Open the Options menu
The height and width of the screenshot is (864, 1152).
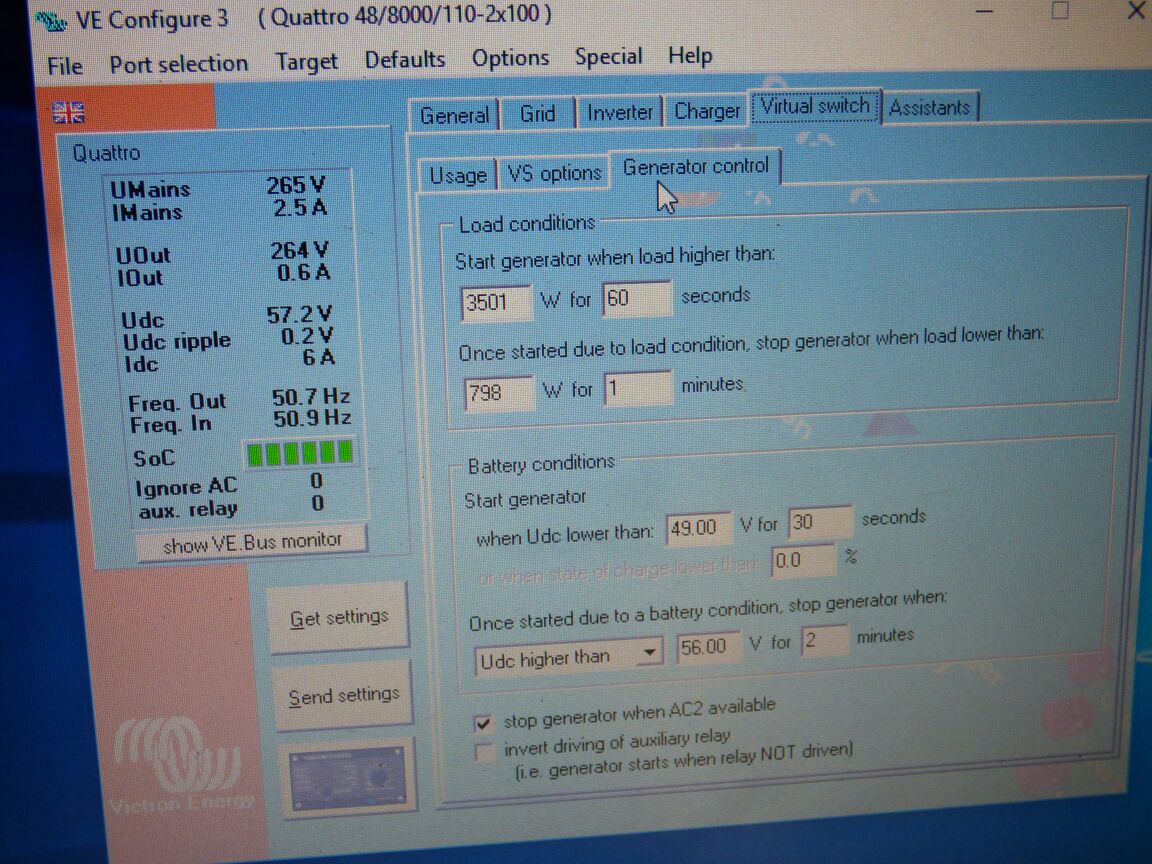click(511, 58)
